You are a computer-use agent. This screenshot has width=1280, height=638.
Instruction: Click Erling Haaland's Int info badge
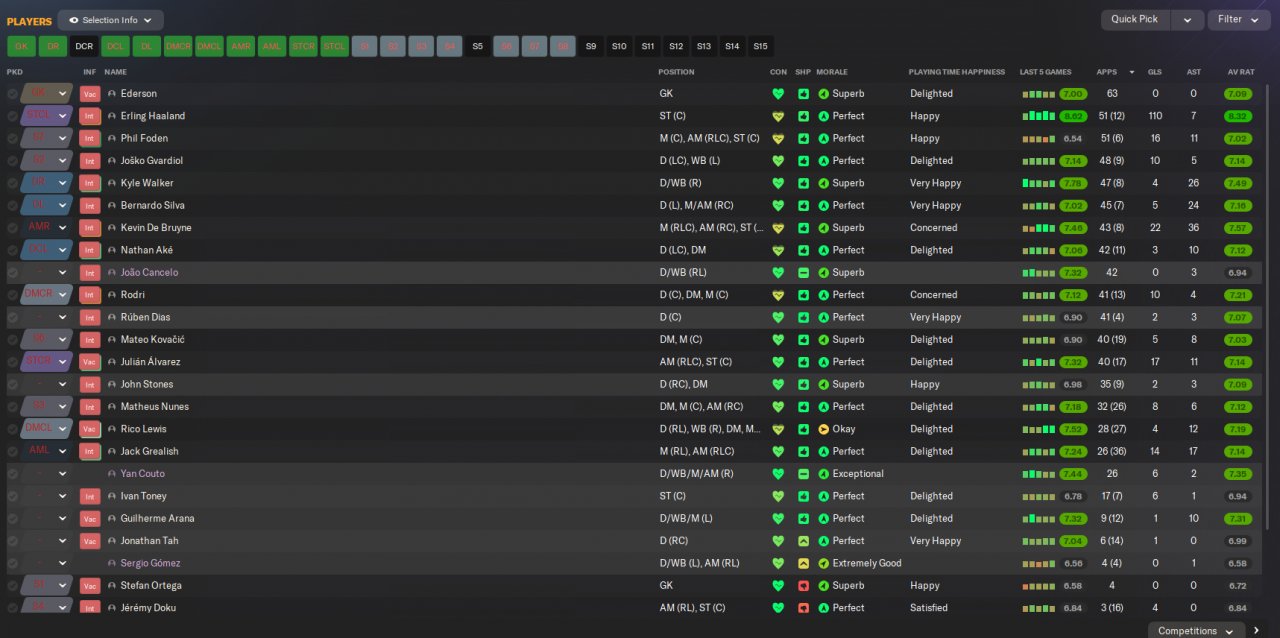[x=89, y=116]
